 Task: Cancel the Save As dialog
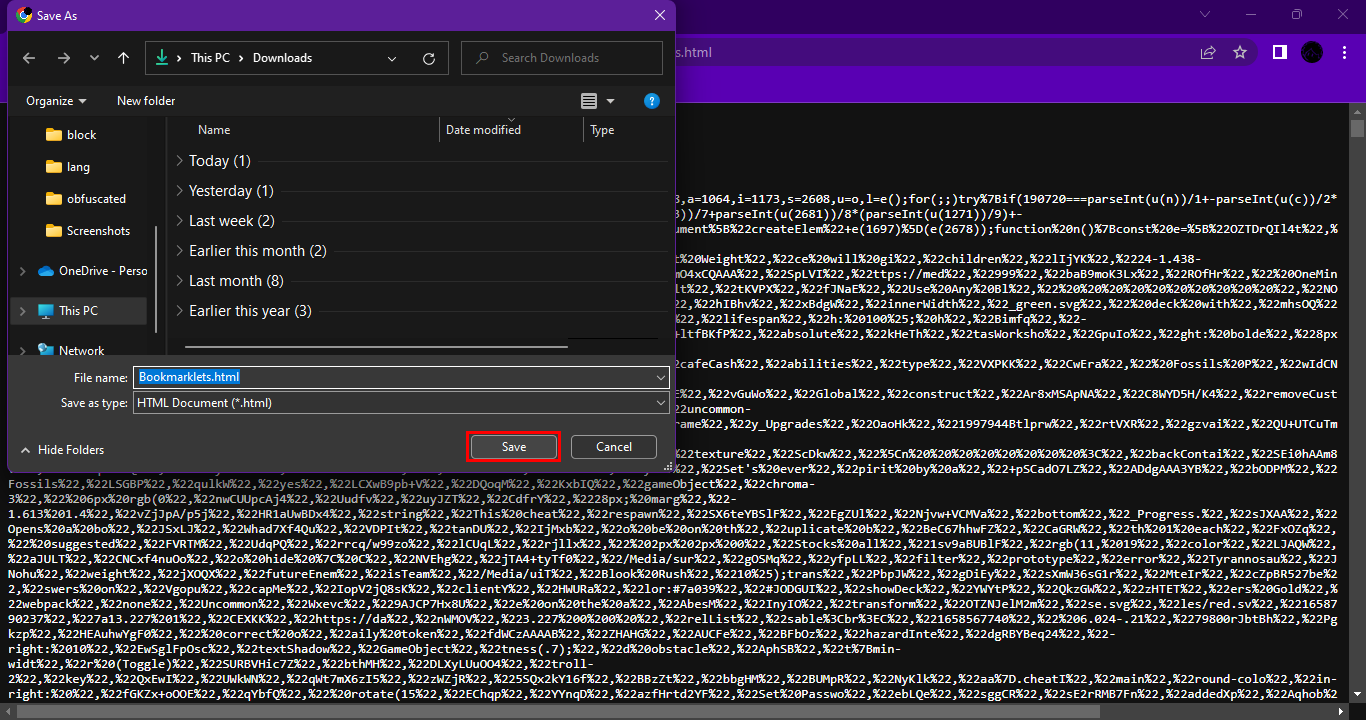point(614,447)
